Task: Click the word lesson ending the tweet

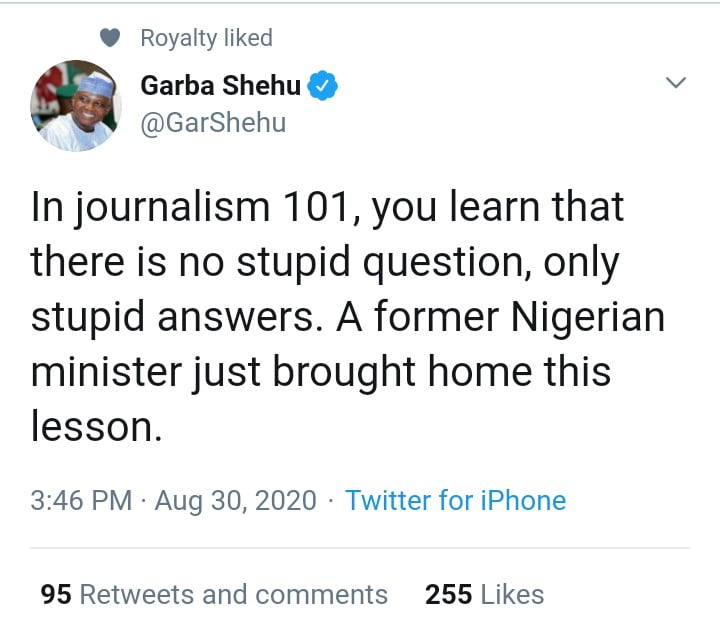Action: coord(95,427)
